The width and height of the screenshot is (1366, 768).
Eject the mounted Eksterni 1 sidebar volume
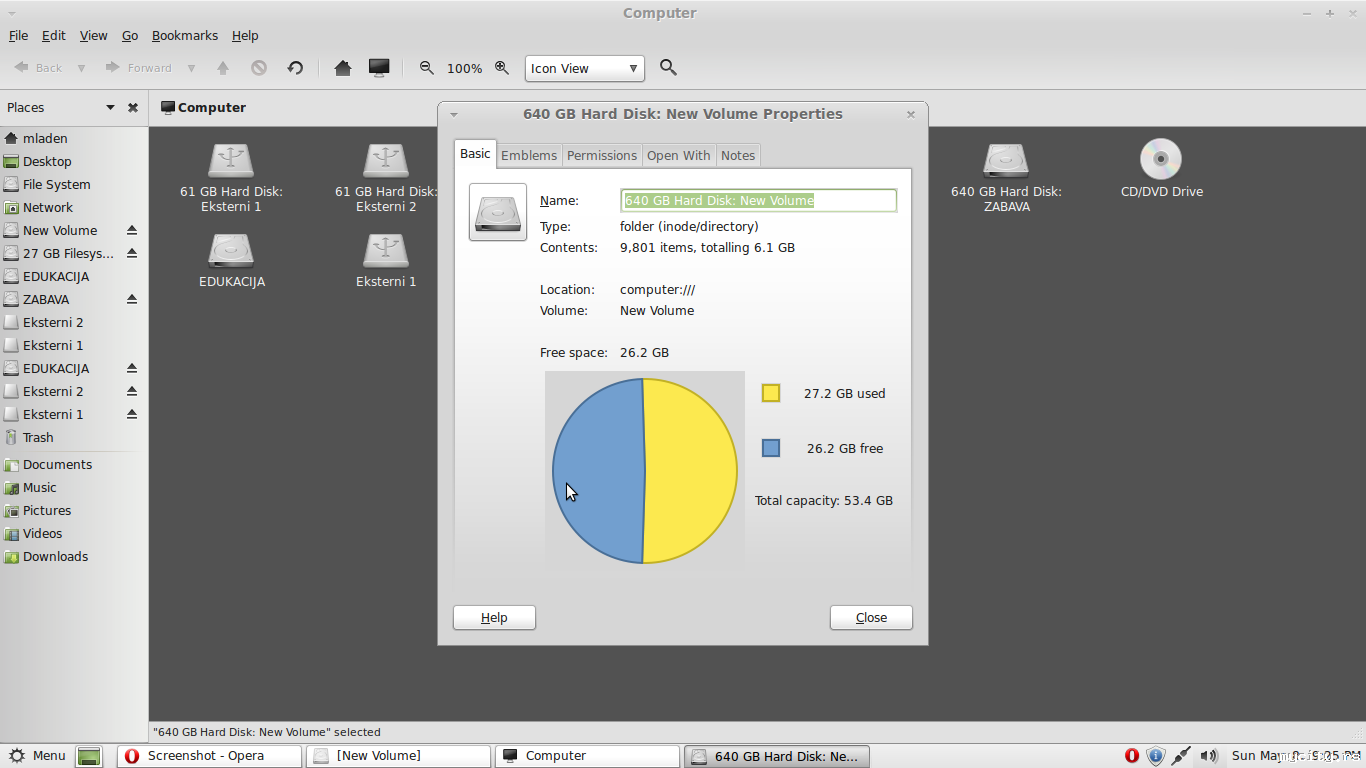coord(132,415)
